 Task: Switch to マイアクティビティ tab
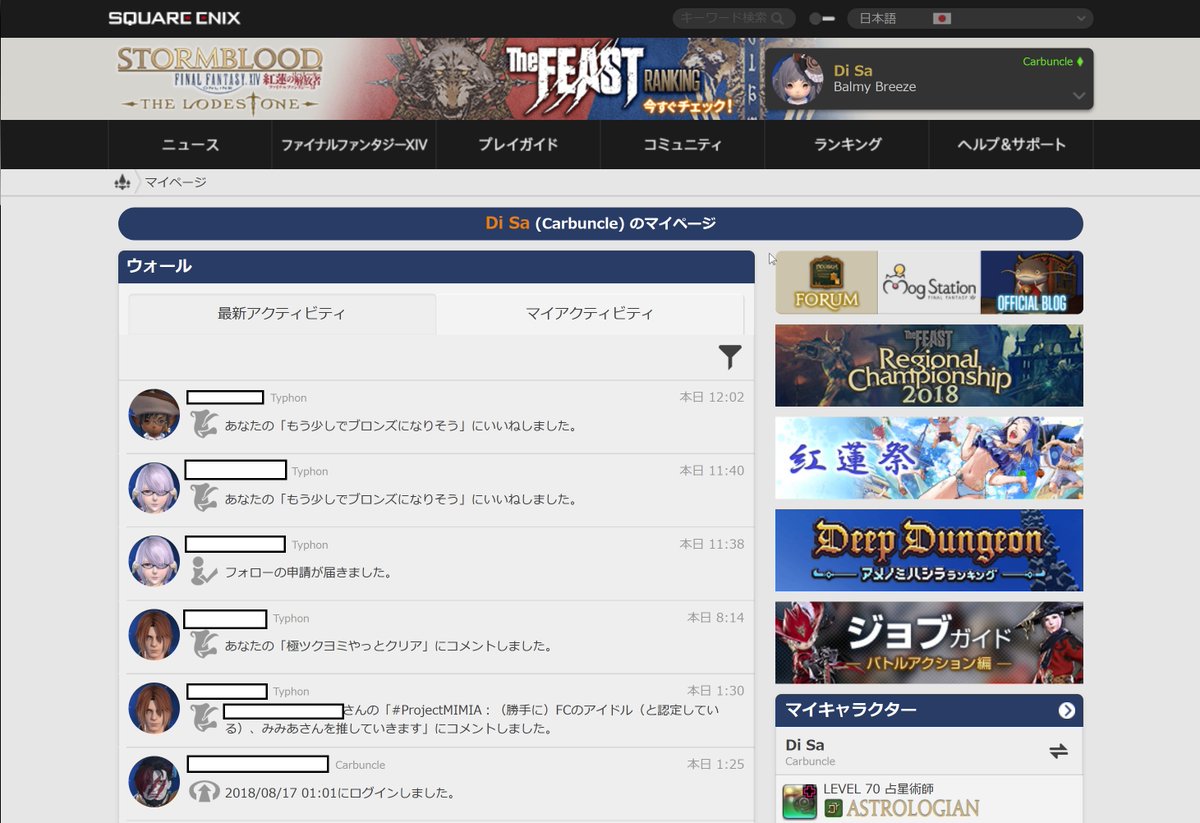click(590, 313)
